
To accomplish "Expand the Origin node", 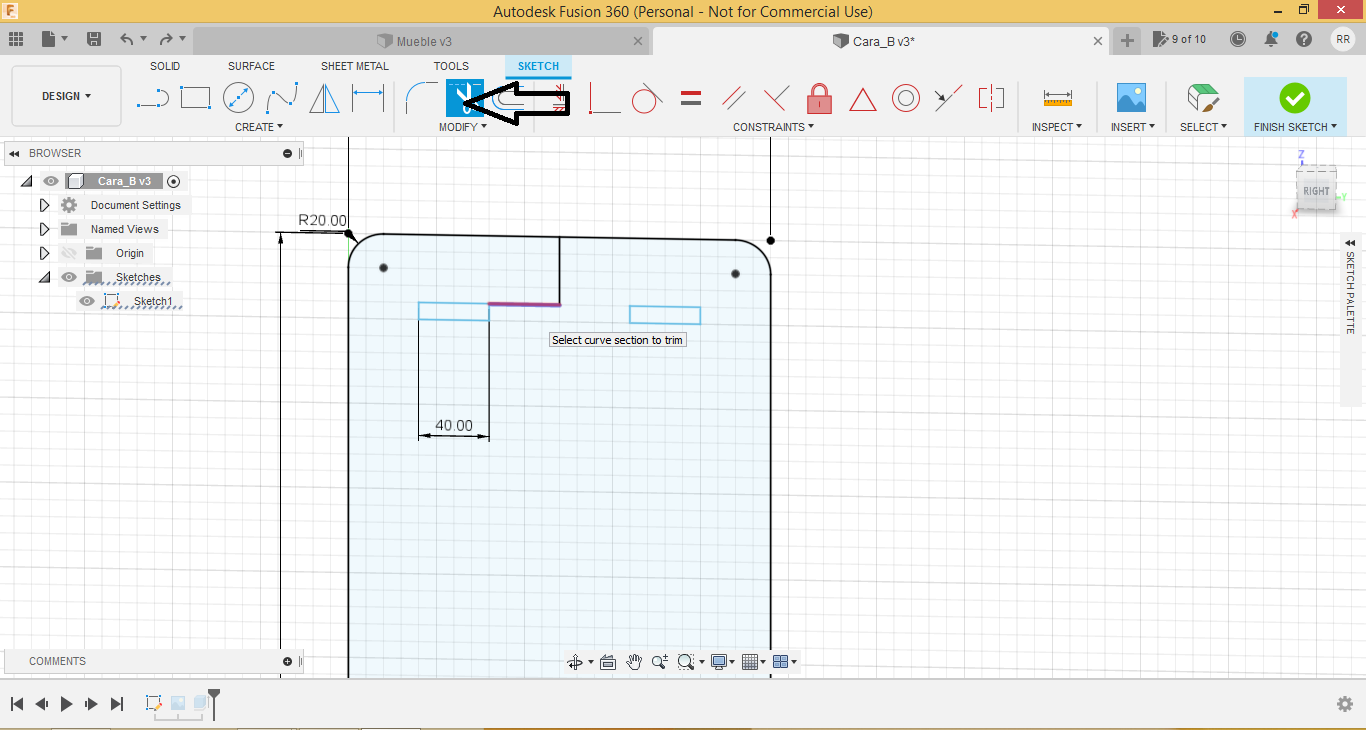I will 44,253.
